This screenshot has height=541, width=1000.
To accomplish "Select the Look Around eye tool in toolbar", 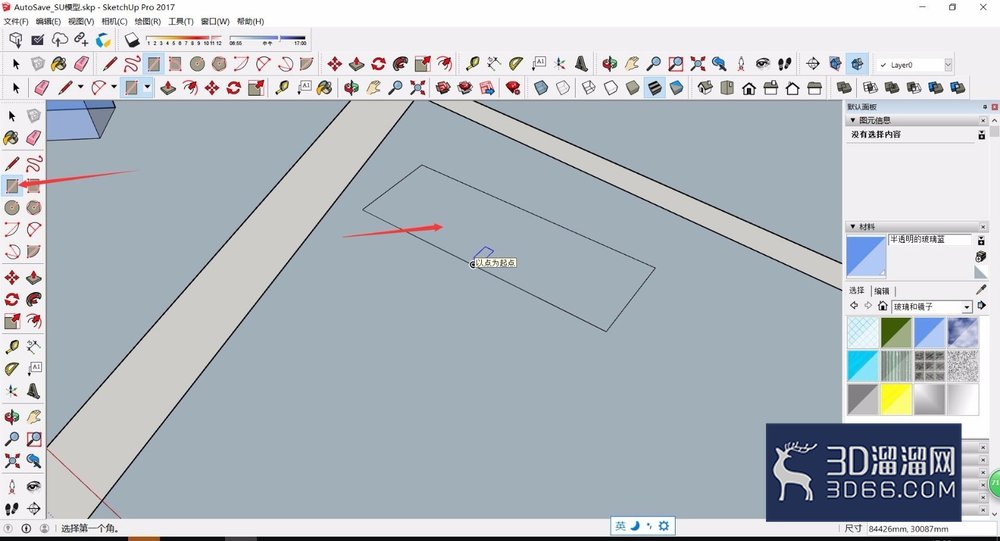I will [763, 64].
